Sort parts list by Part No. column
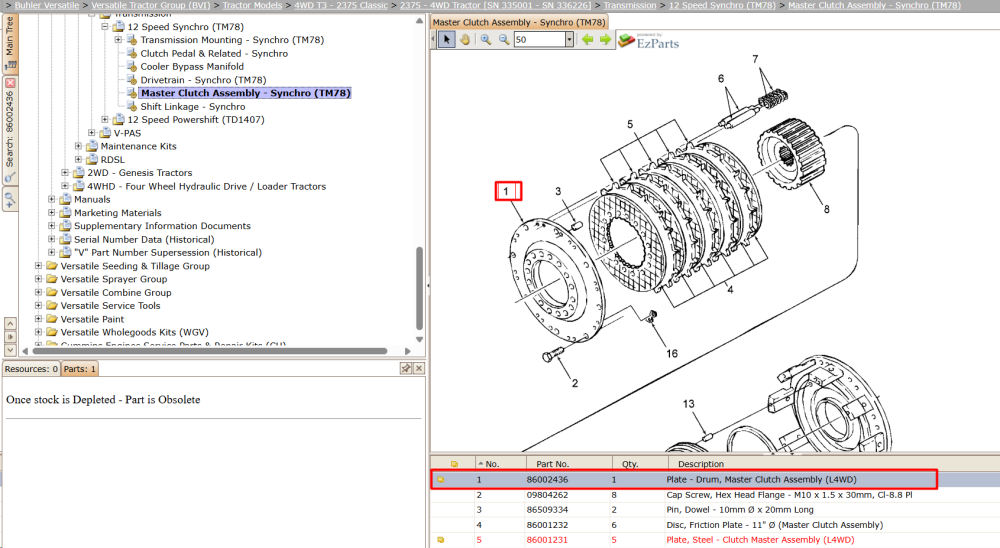Image resolution: width=1000 pixels, height=548 pixels. pos(569,464)
